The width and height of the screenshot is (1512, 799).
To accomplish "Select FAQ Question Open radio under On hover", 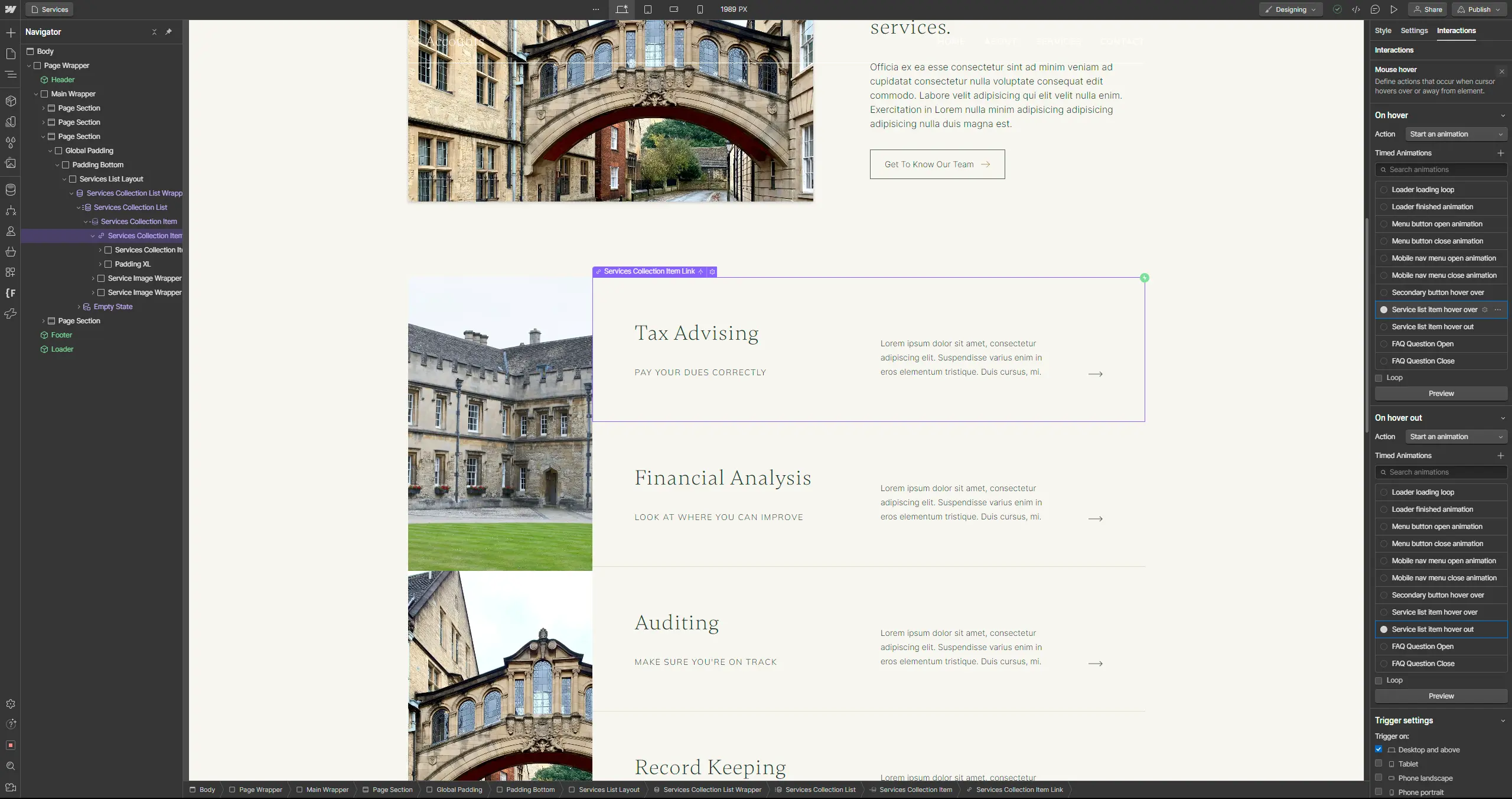I will click(1384, 344).
